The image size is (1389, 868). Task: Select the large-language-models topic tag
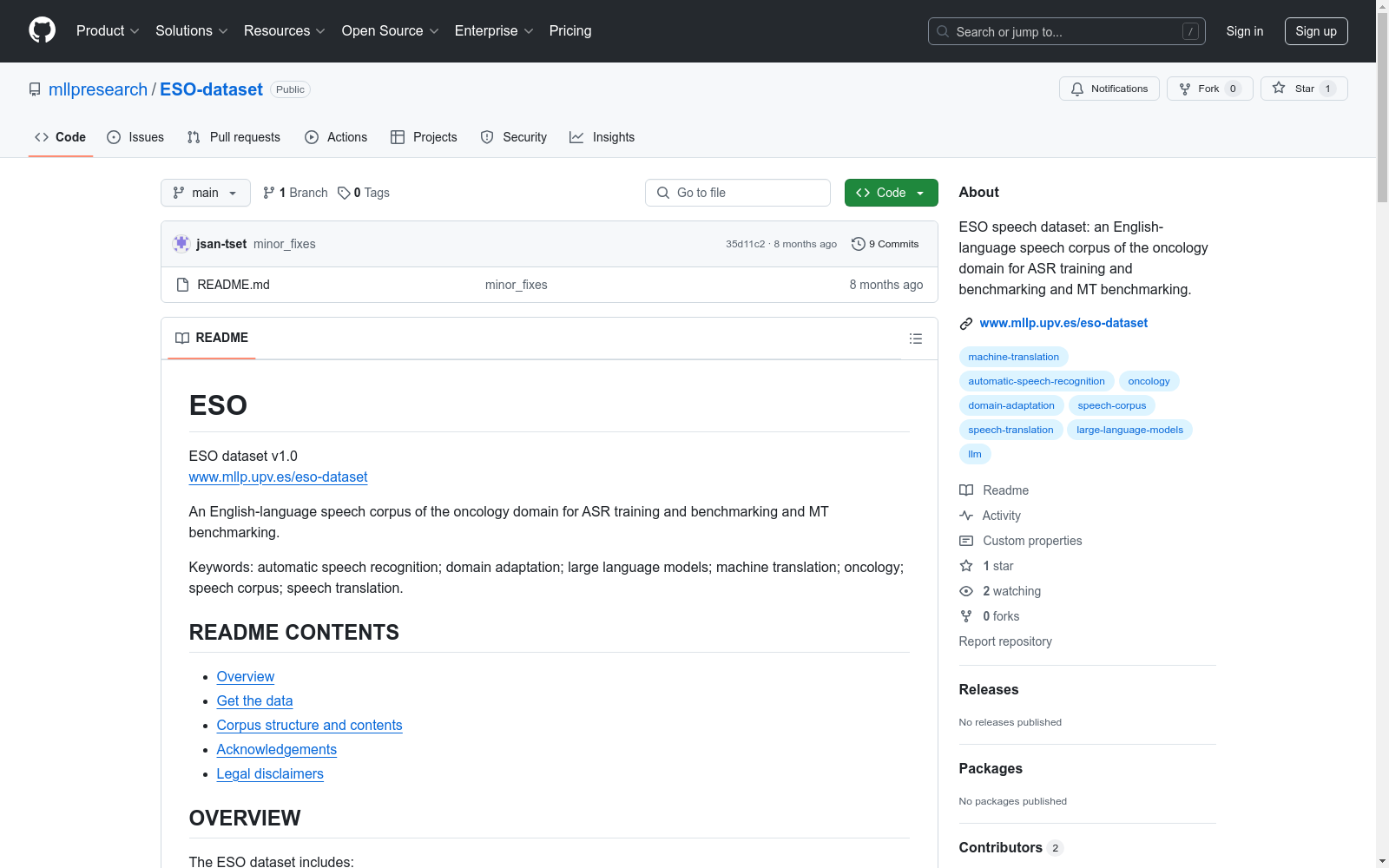(1130, 430)
